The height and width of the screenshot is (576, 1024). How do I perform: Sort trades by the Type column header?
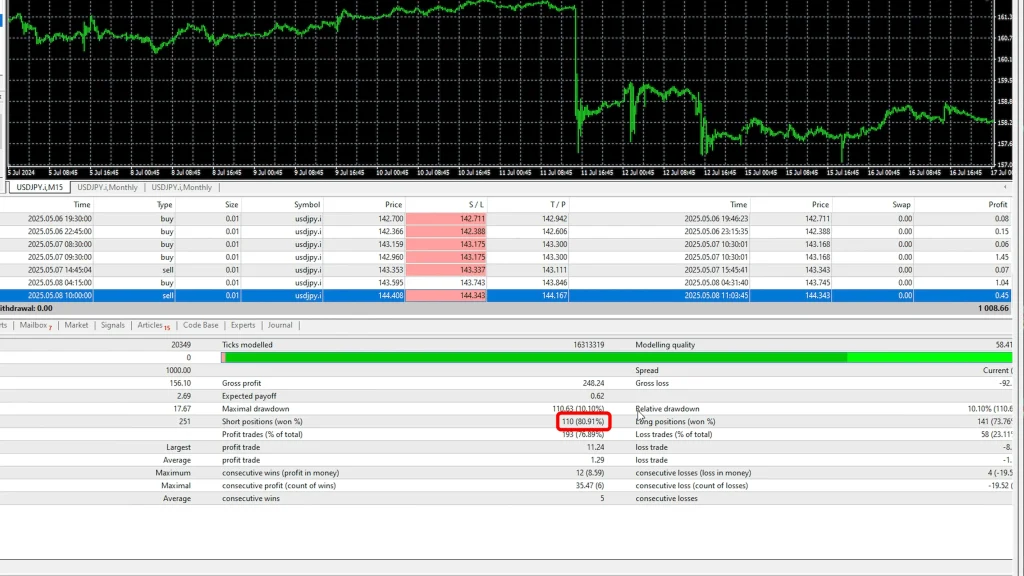click(165, 204)
